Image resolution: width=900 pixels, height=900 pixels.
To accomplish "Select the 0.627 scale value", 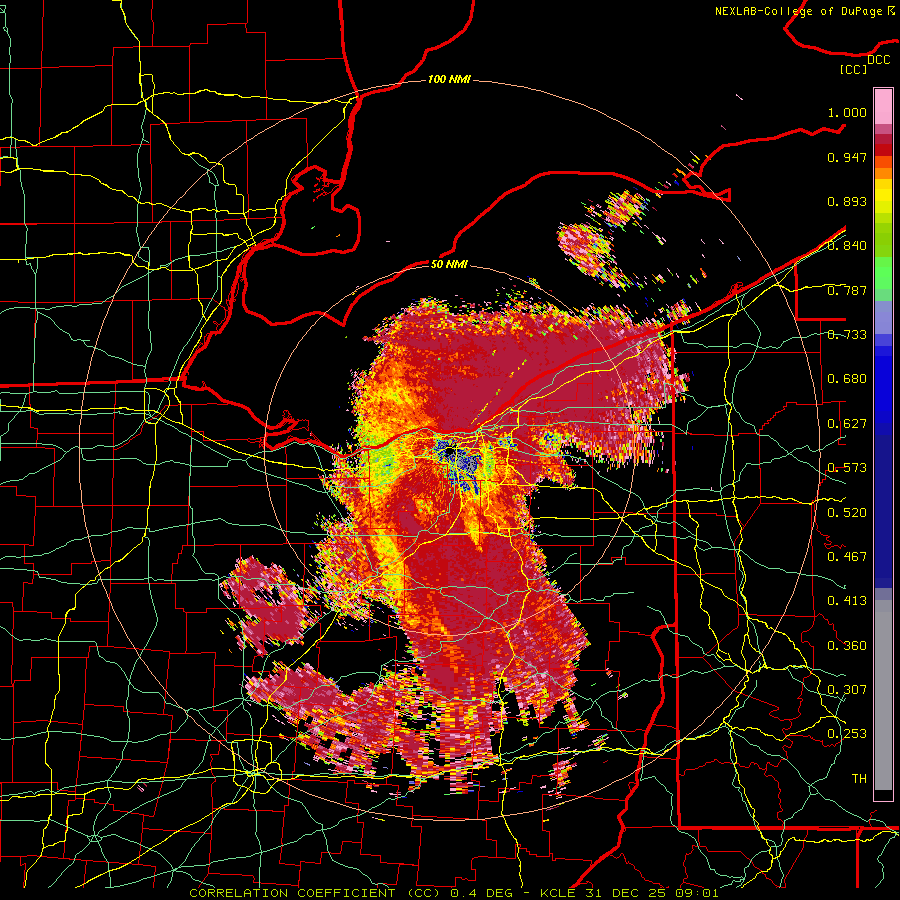I will tap(847, 424).
